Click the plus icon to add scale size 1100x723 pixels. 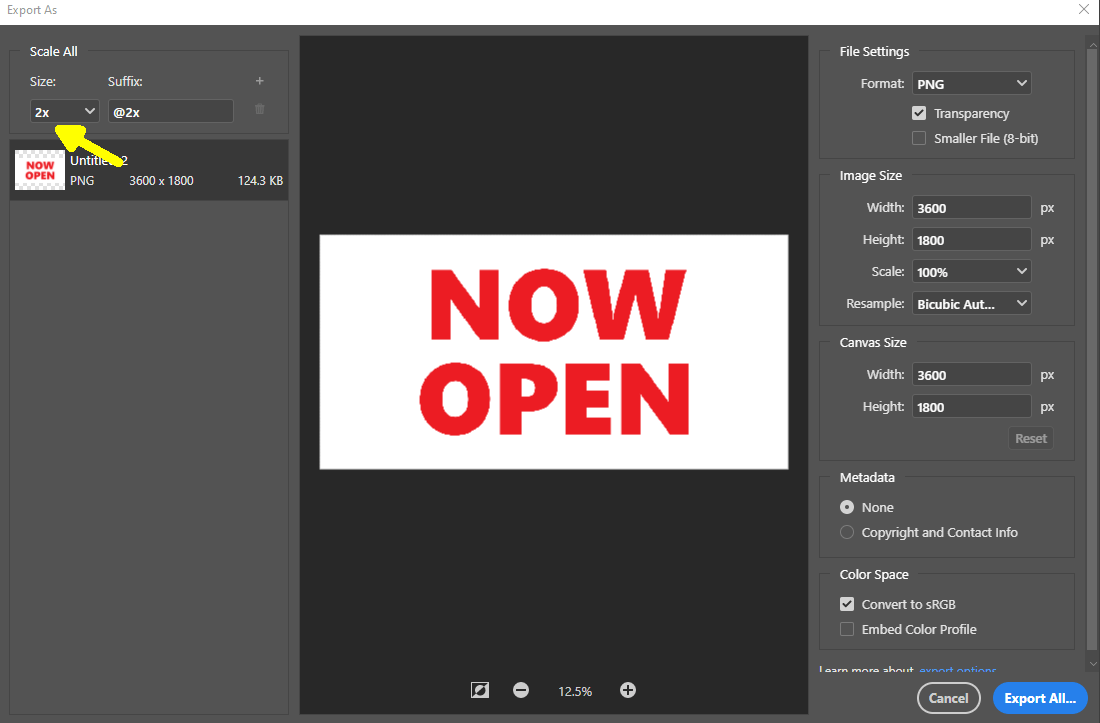[260, 81]
